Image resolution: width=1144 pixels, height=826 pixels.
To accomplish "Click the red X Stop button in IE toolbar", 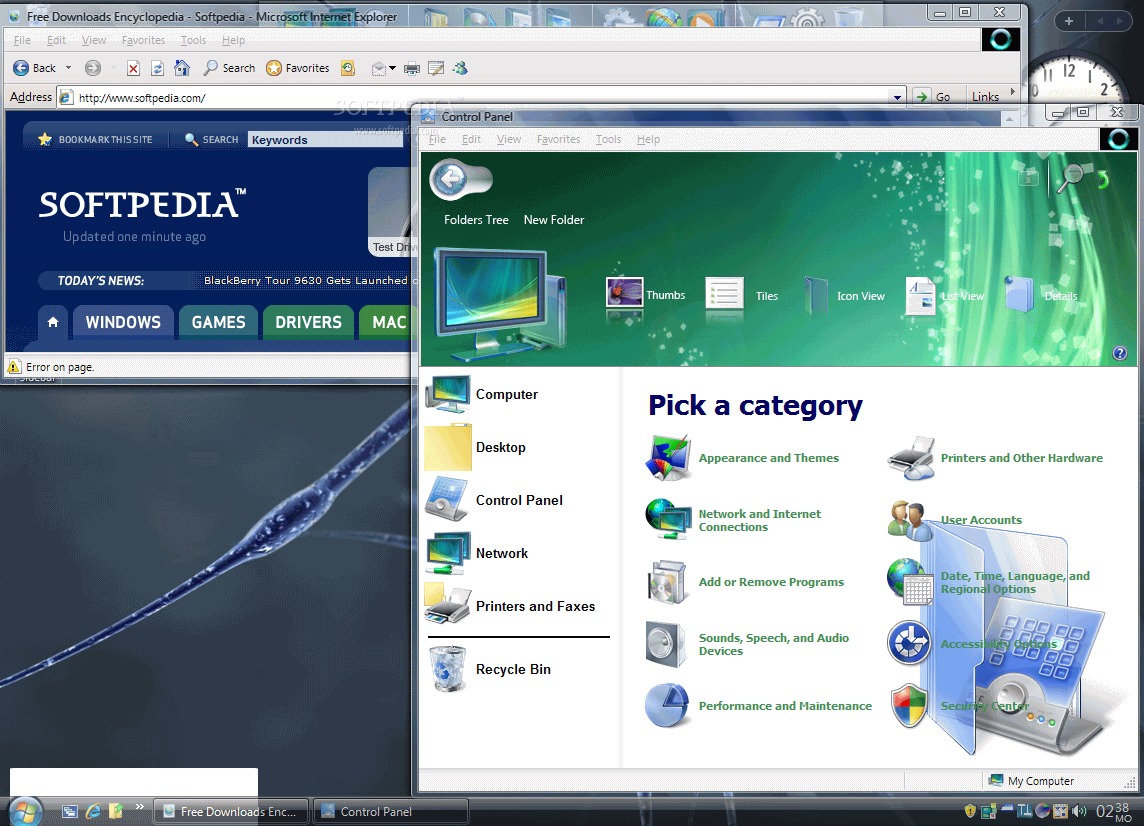I will tap(133, 69).
